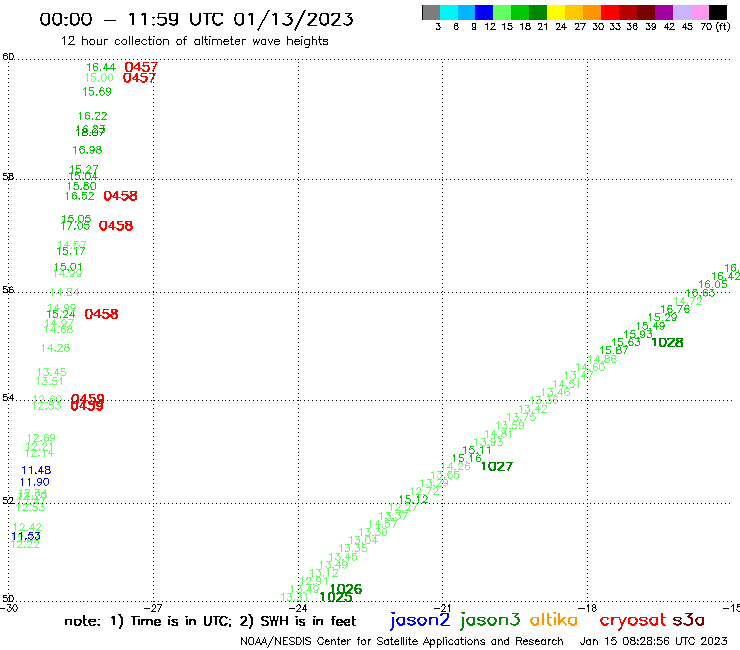Click the wave height value 14.26
The image size is (740, 650).
[455, 466]
